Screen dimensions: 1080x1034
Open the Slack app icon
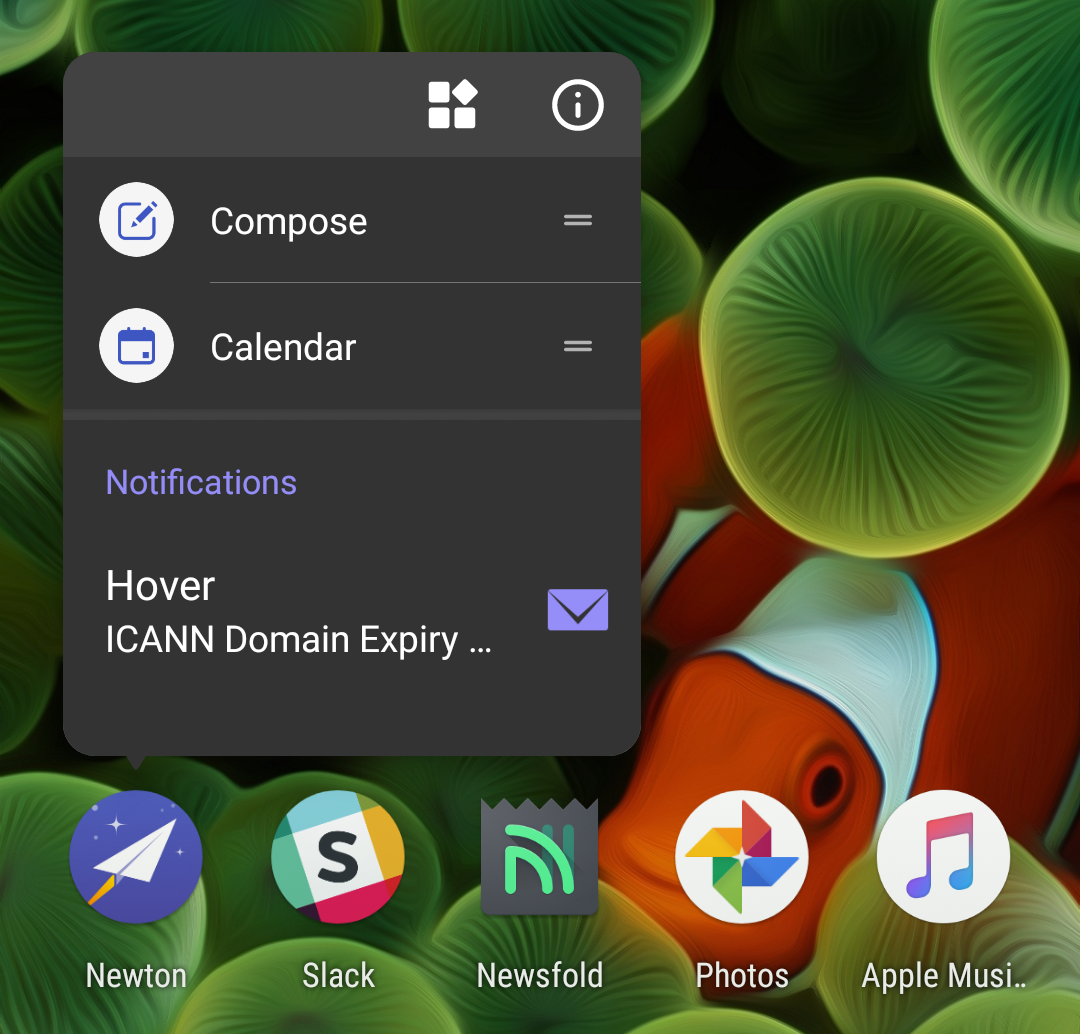point(338,856)
